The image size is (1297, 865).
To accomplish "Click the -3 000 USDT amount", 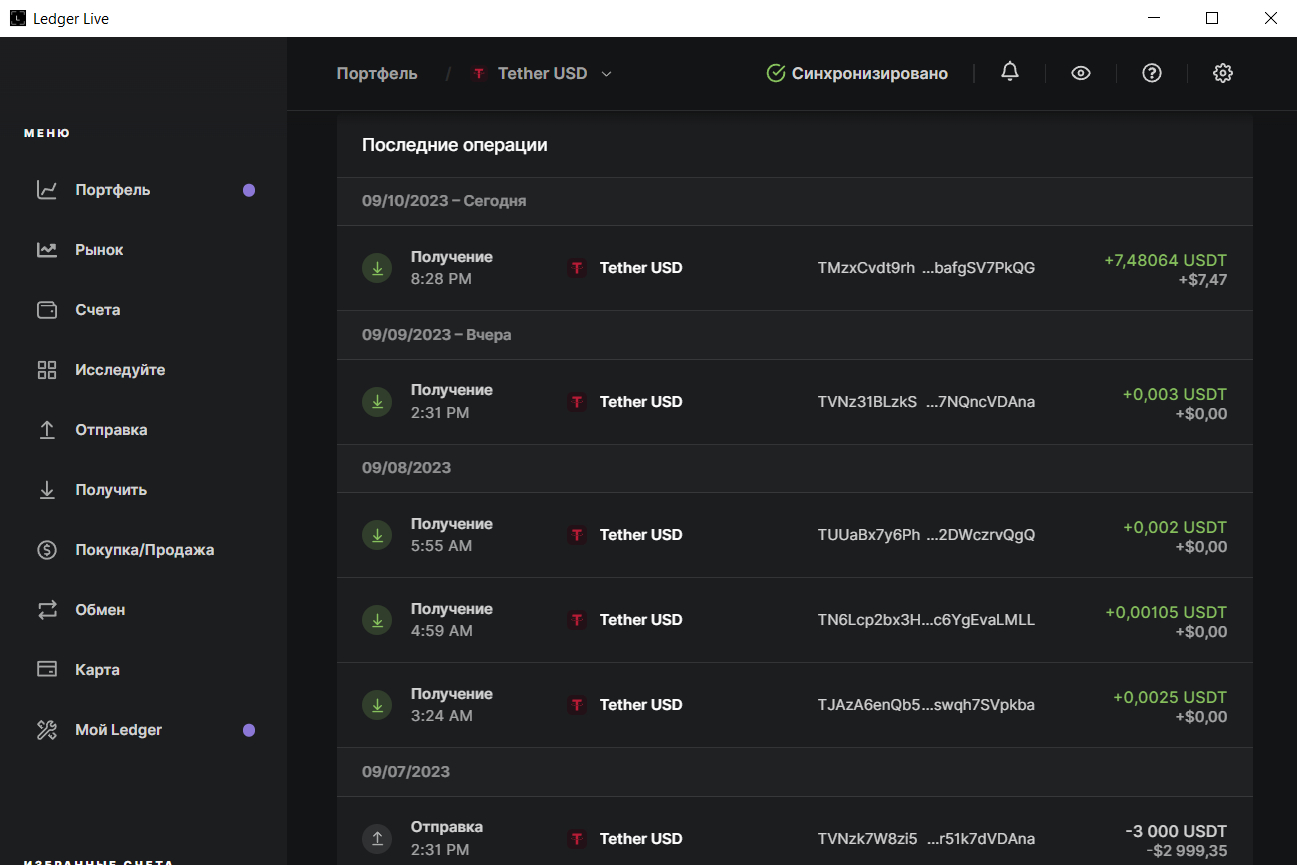I will 1176,831.
